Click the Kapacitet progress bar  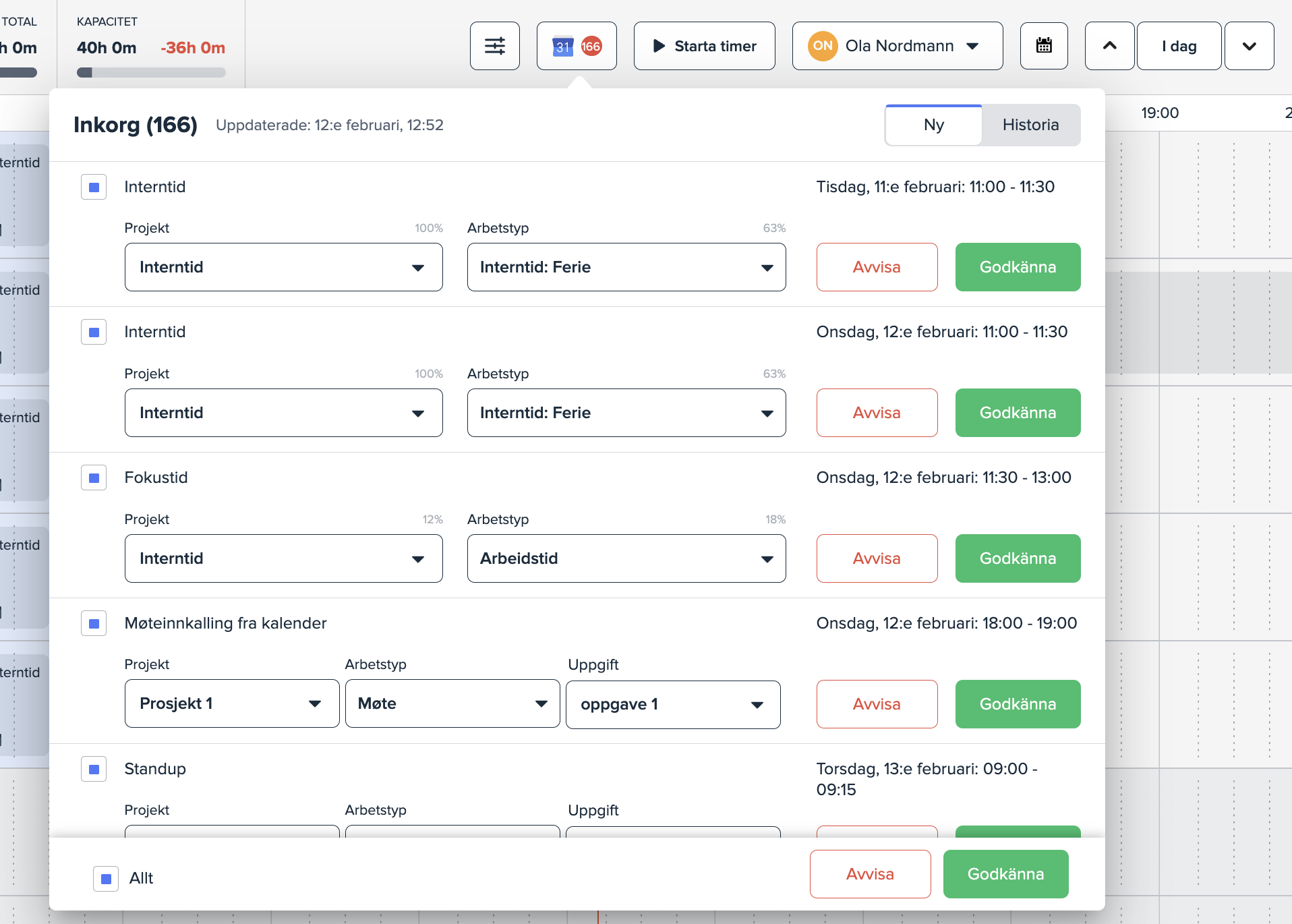click(151, 73)
